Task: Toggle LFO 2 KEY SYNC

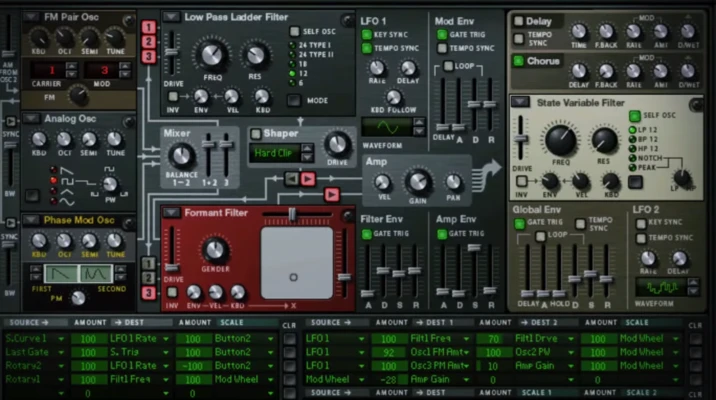Action: point(641,223)
